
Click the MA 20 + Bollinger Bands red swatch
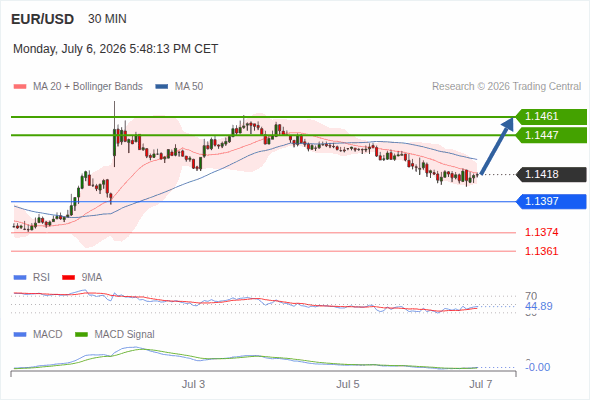[x=20, y=87]
